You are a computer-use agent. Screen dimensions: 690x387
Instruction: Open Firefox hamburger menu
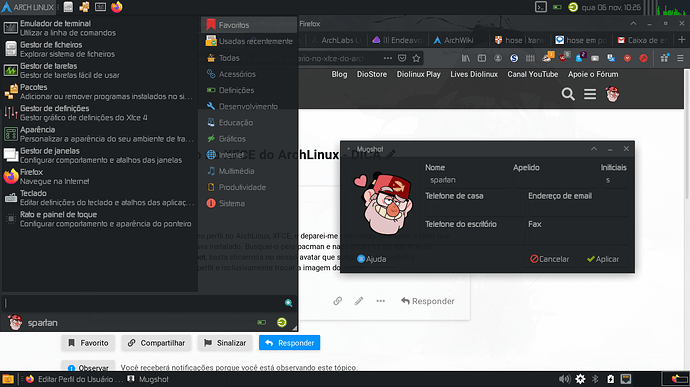tap(680, 58)
